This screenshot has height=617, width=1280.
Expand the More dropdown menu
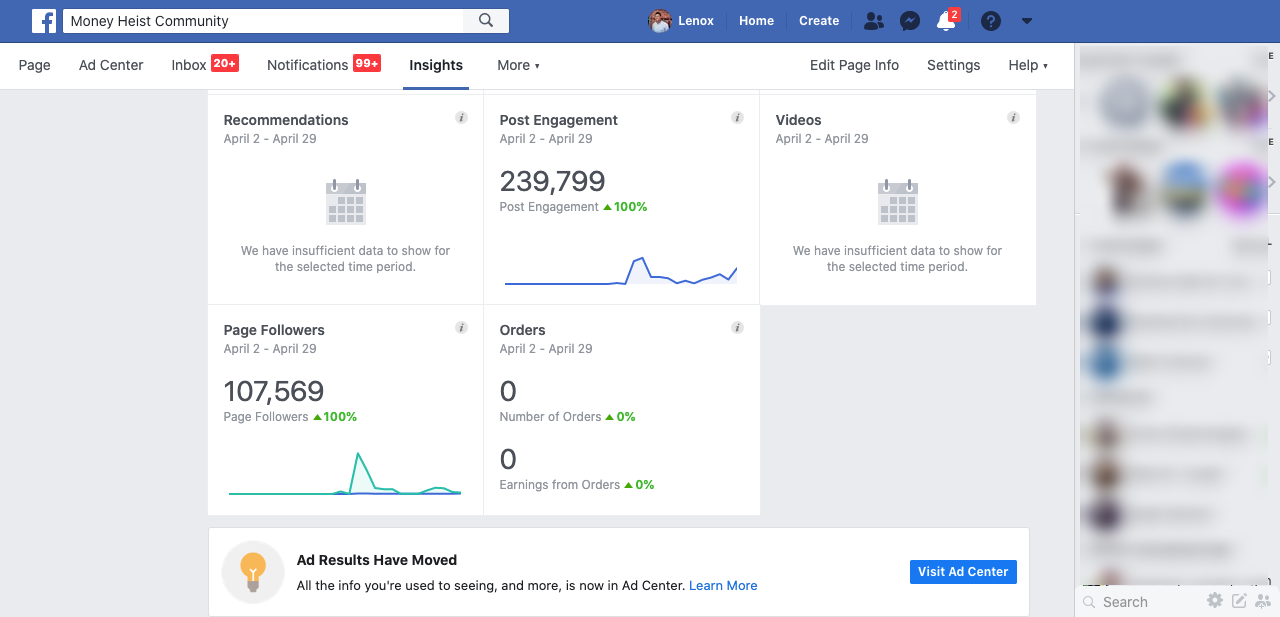point(518,65)
